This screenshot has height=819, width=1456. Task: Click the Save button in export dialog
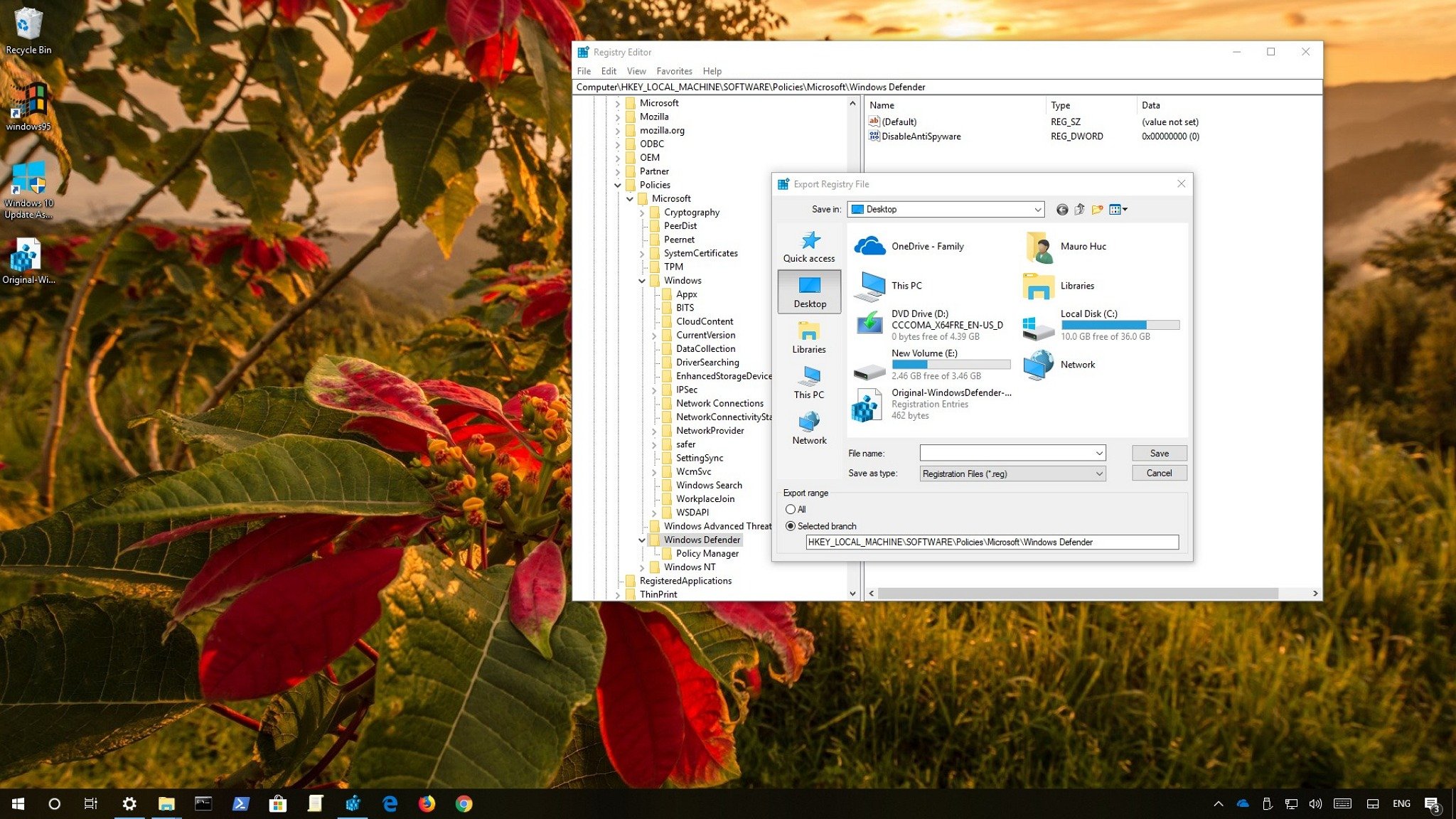(1158, 453)
